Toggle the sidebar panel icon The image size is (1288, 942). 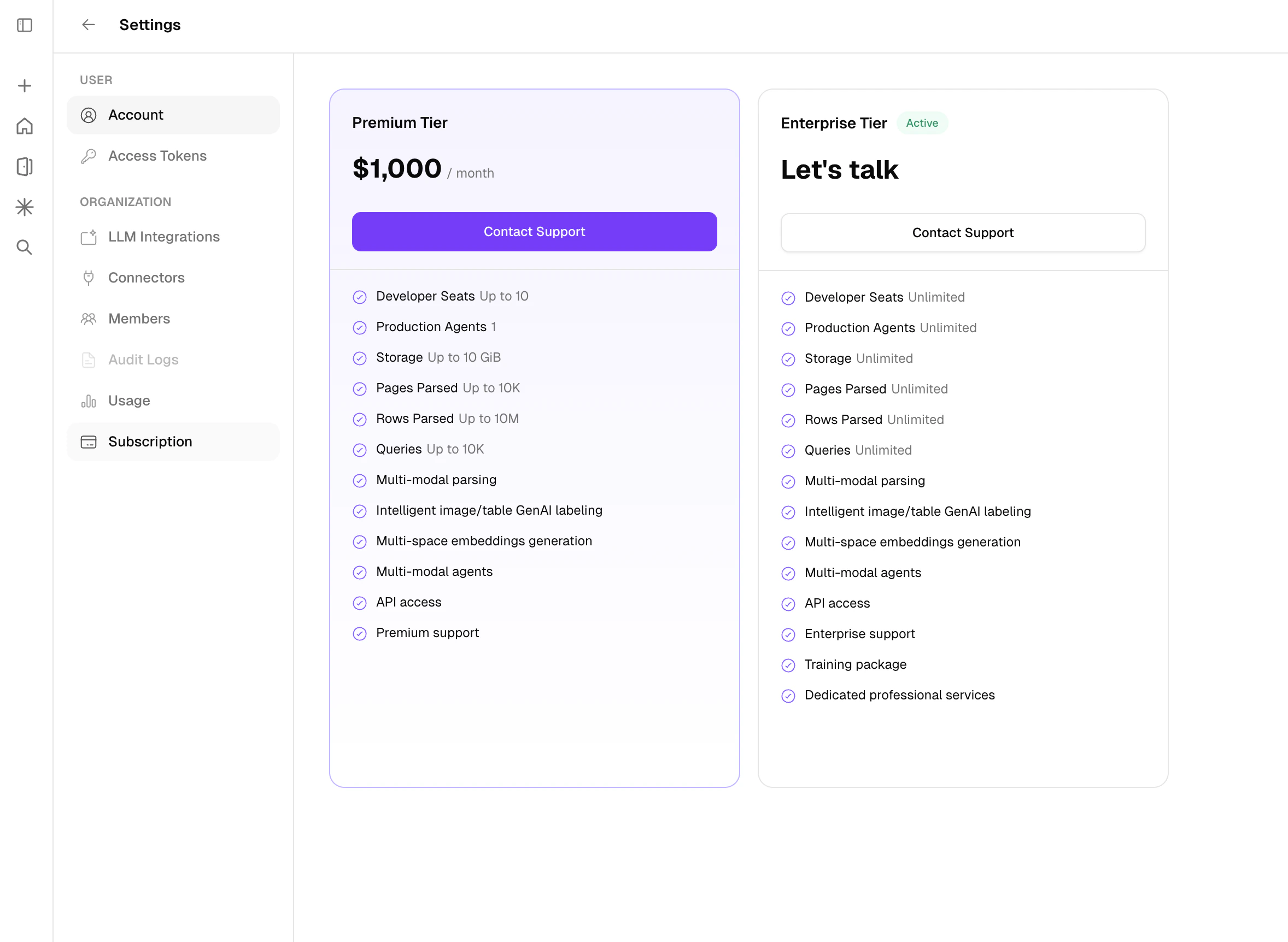point(24,25)
